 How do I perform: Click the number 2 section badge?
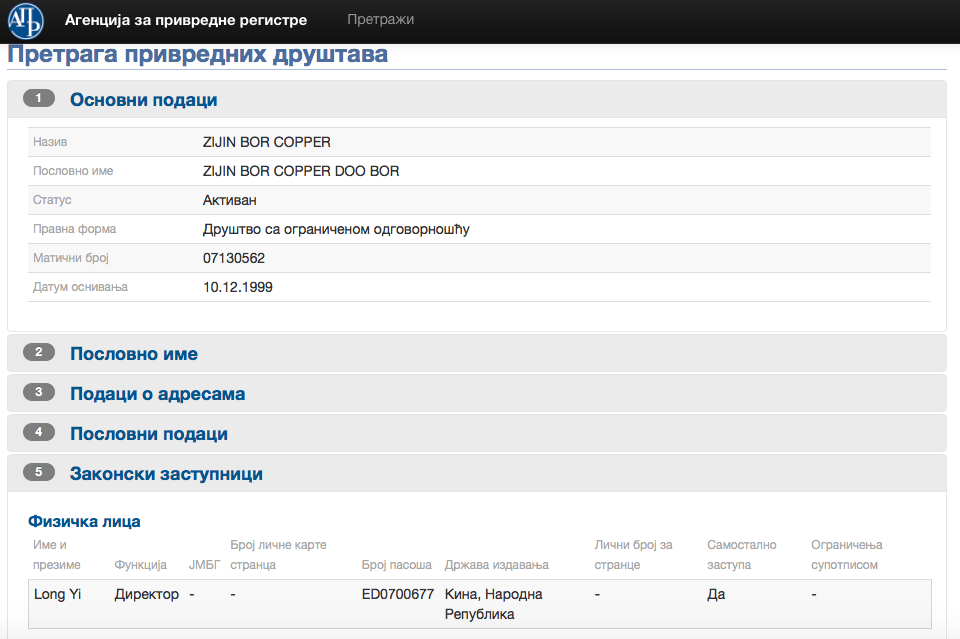coord(38,353)
